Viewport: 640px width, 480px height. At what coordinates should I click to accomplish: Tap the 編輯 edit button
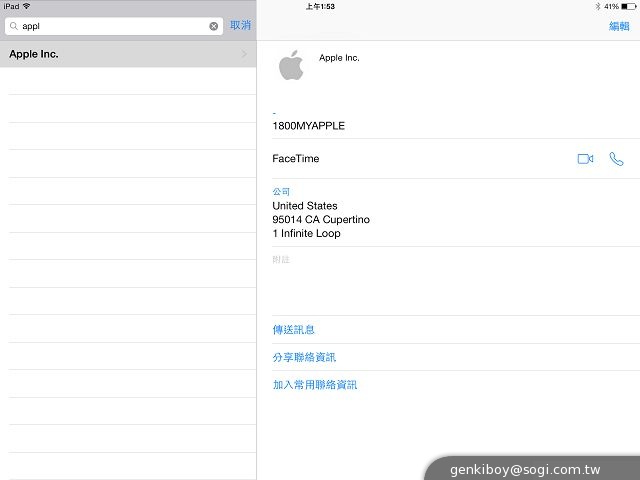[x=619, y=26]
